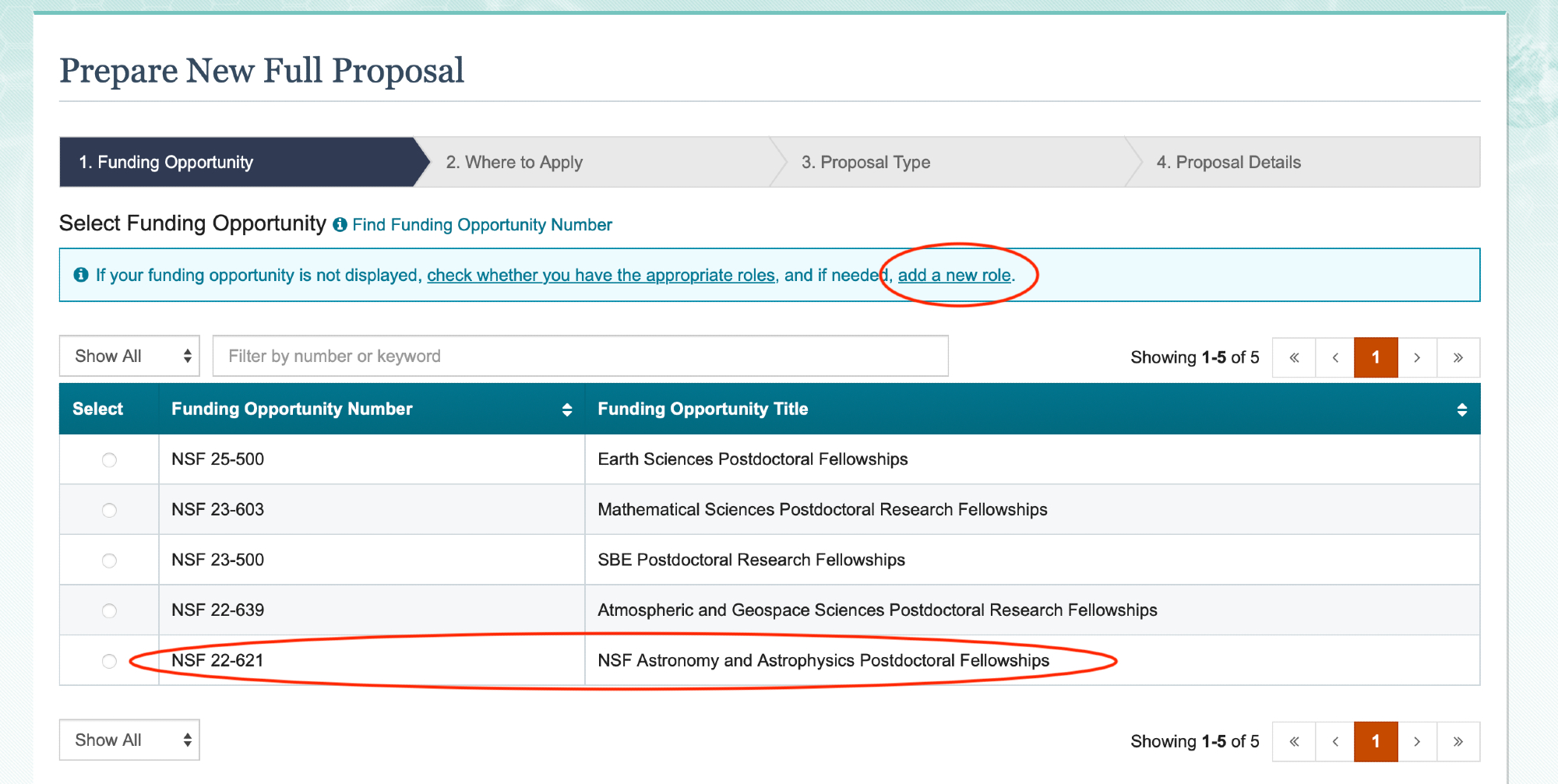Open the bottom Show All dropdown
The width and height of the screenshot is (1558, 784).
(130, 740)
